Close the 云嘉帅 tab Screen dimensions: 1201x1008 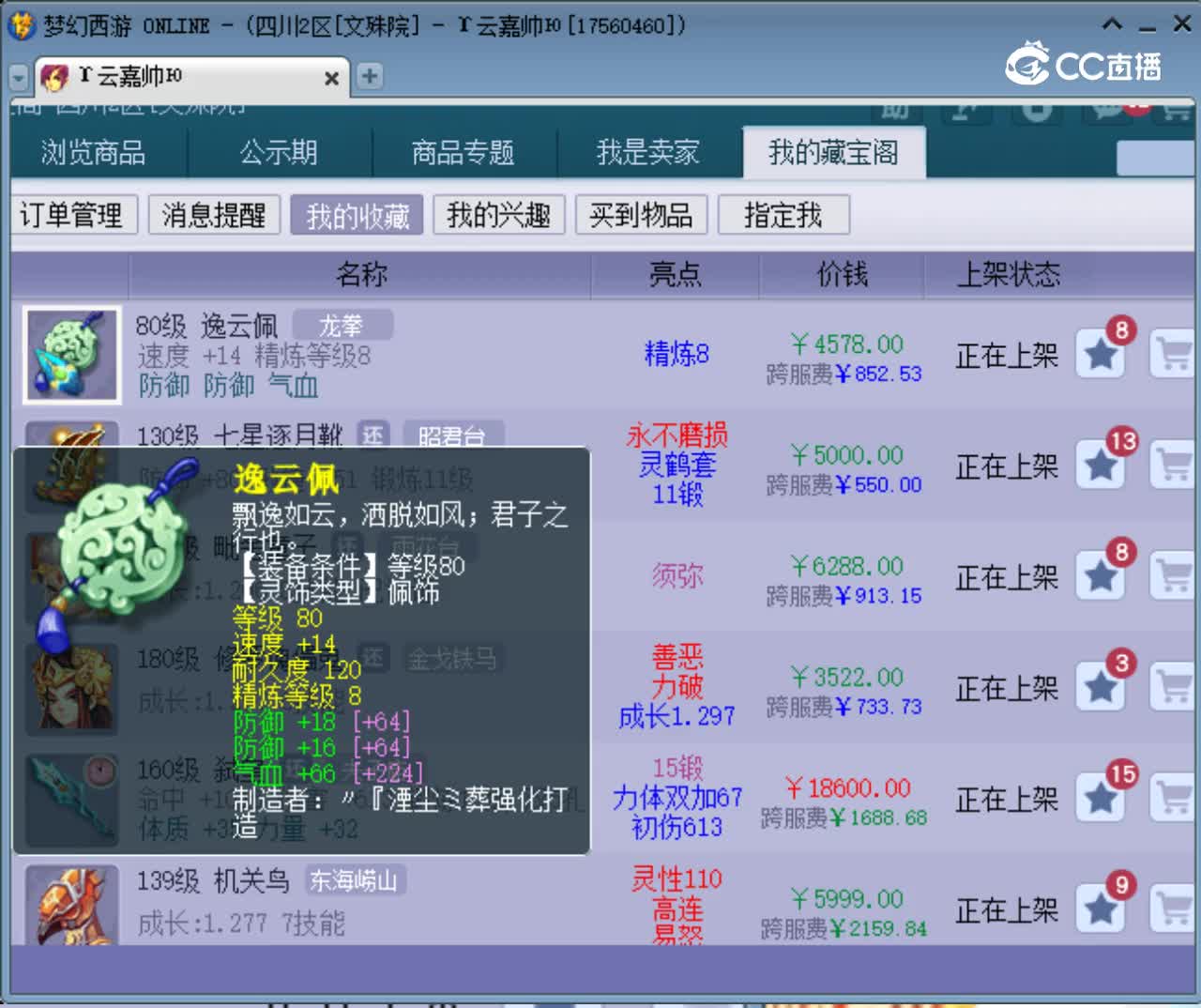point(331,79)
